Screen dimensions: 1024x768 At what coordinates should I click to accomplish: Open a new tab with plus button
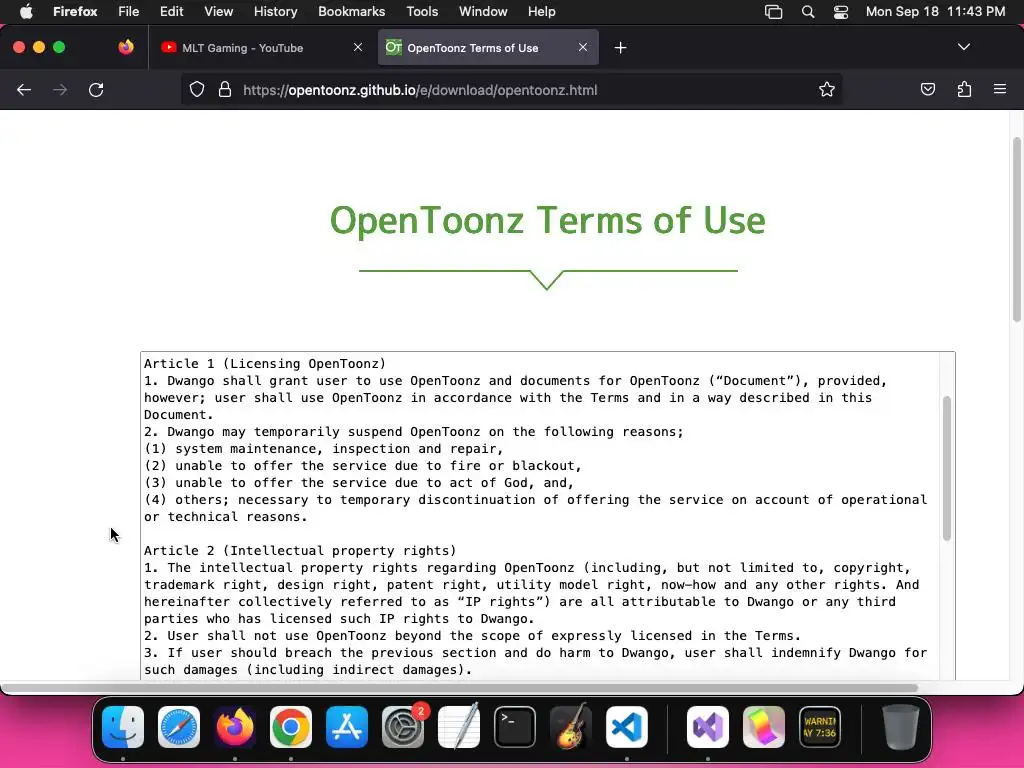point(620,48)
